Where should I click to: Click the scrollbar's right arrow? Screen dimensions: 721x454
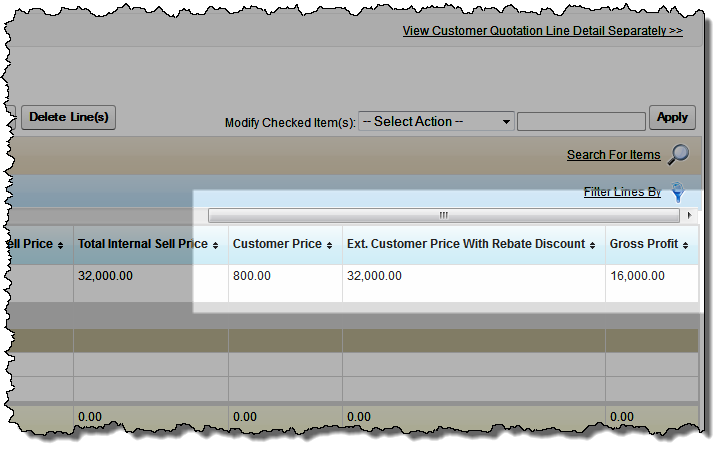(689, 215)
